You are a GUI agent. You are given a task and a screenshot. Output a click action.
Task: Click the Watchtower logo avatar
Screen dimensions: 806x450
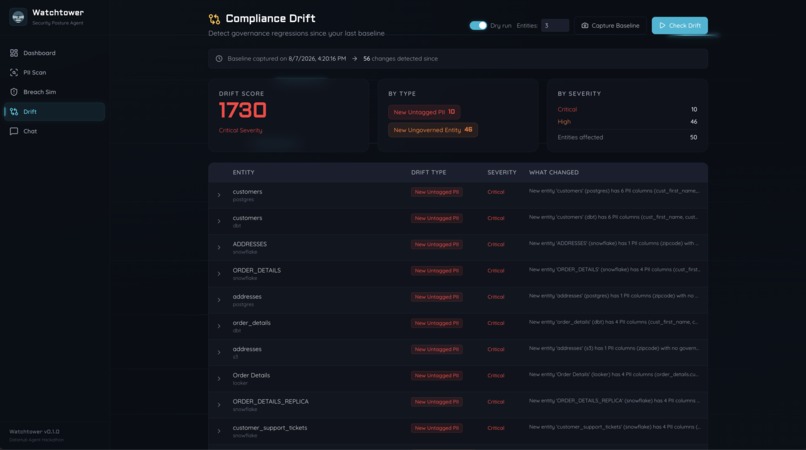coord(18,17)
